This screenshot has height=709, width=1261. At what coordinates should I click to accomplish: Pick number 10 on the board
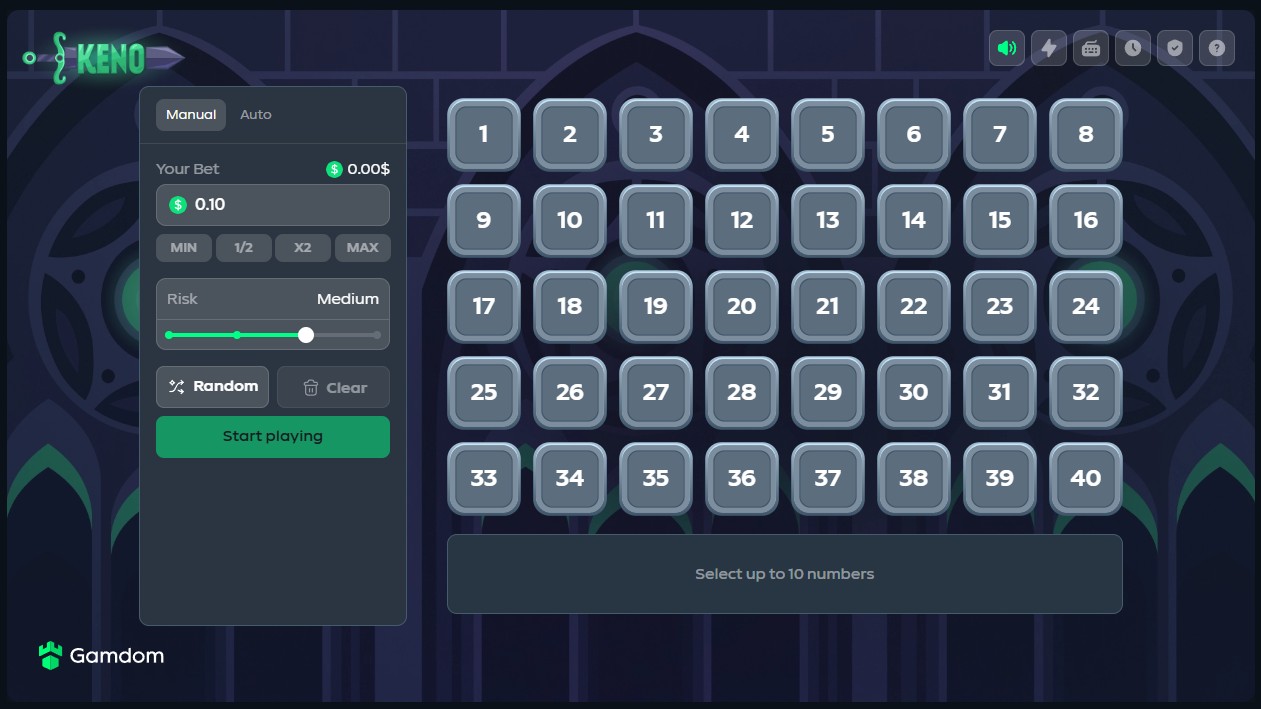pos(570,221)
